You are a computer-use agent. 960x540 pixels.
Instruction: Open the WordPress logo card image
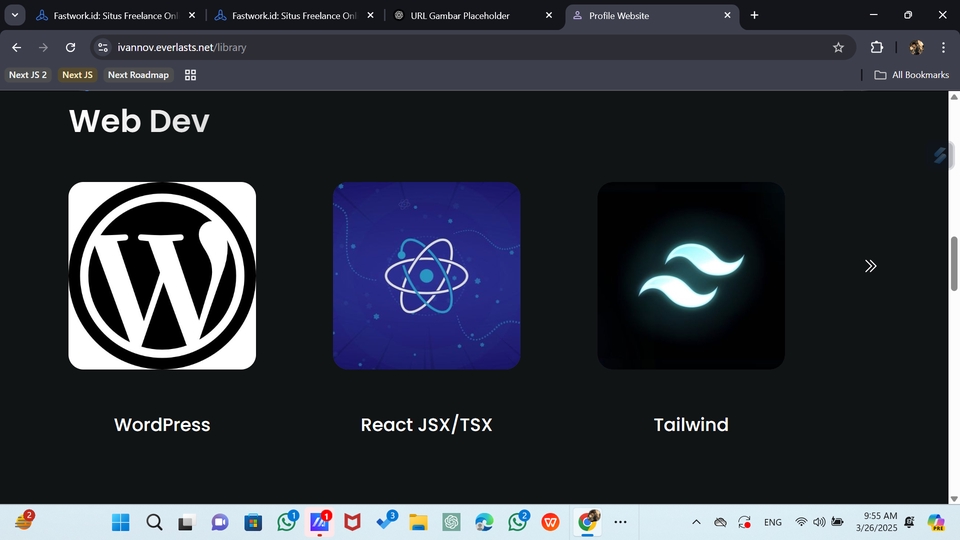pos(162,276)
